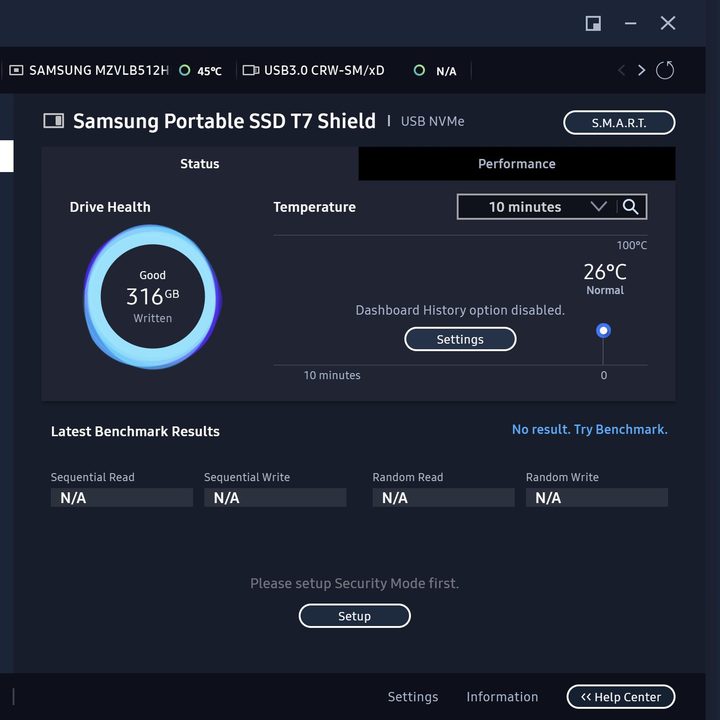720x720 pixels.
Task: Click the Random Read N/A field
Action: pos(444,497)
